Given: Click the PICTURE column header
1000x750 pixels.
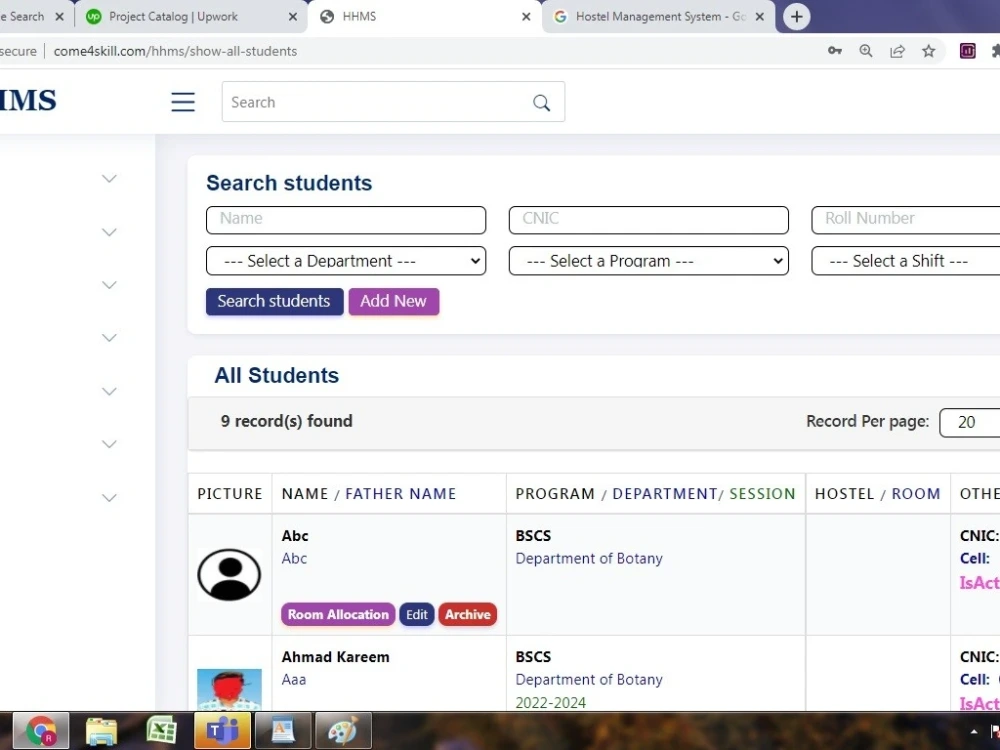Looking at the screenshot, I should tap(230, 494).
